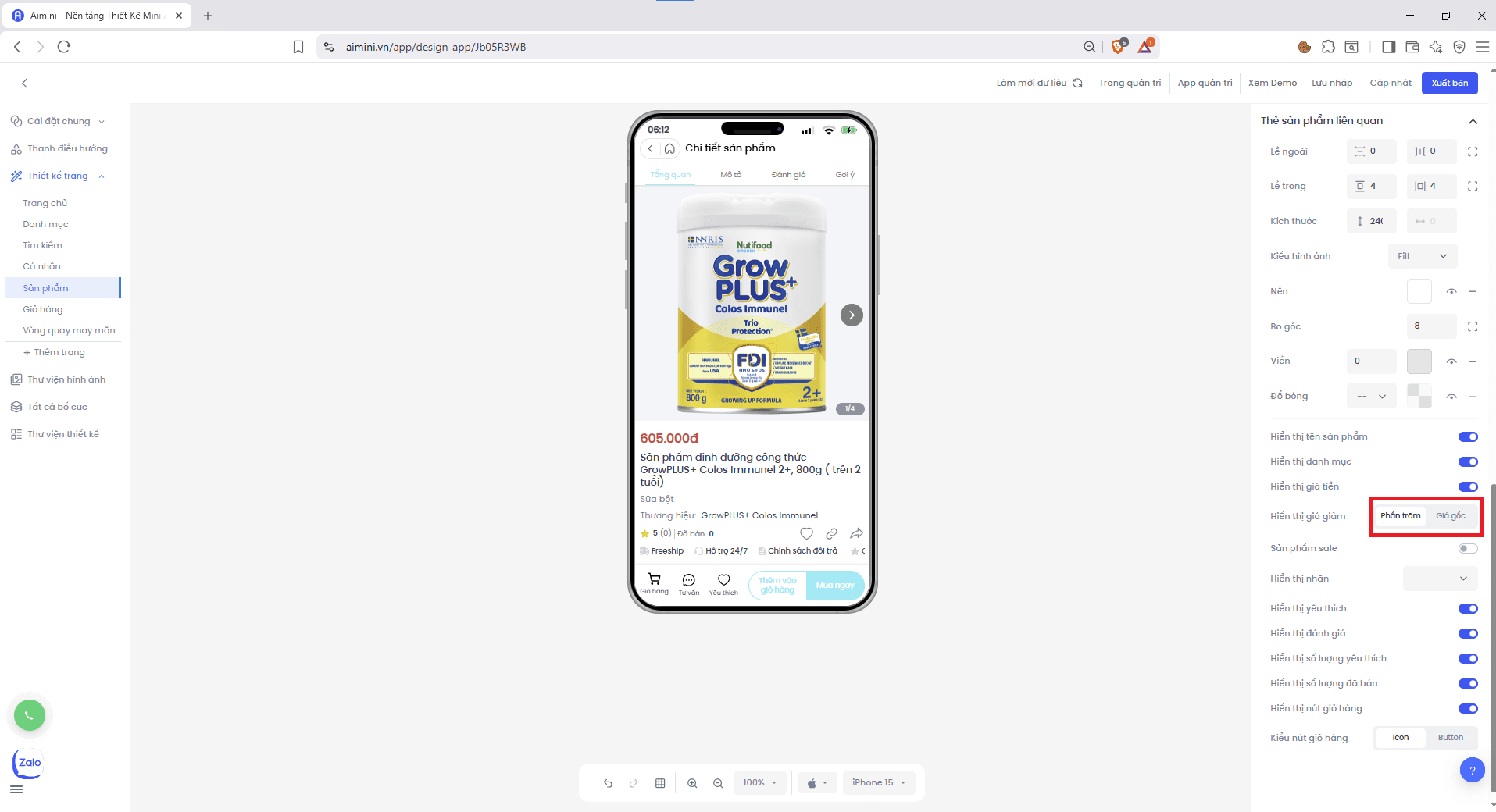Screen dimensions: 1496x812
Task: Enable the Sản phẩm sale toggle
Action: click(x=1467, y=548)
